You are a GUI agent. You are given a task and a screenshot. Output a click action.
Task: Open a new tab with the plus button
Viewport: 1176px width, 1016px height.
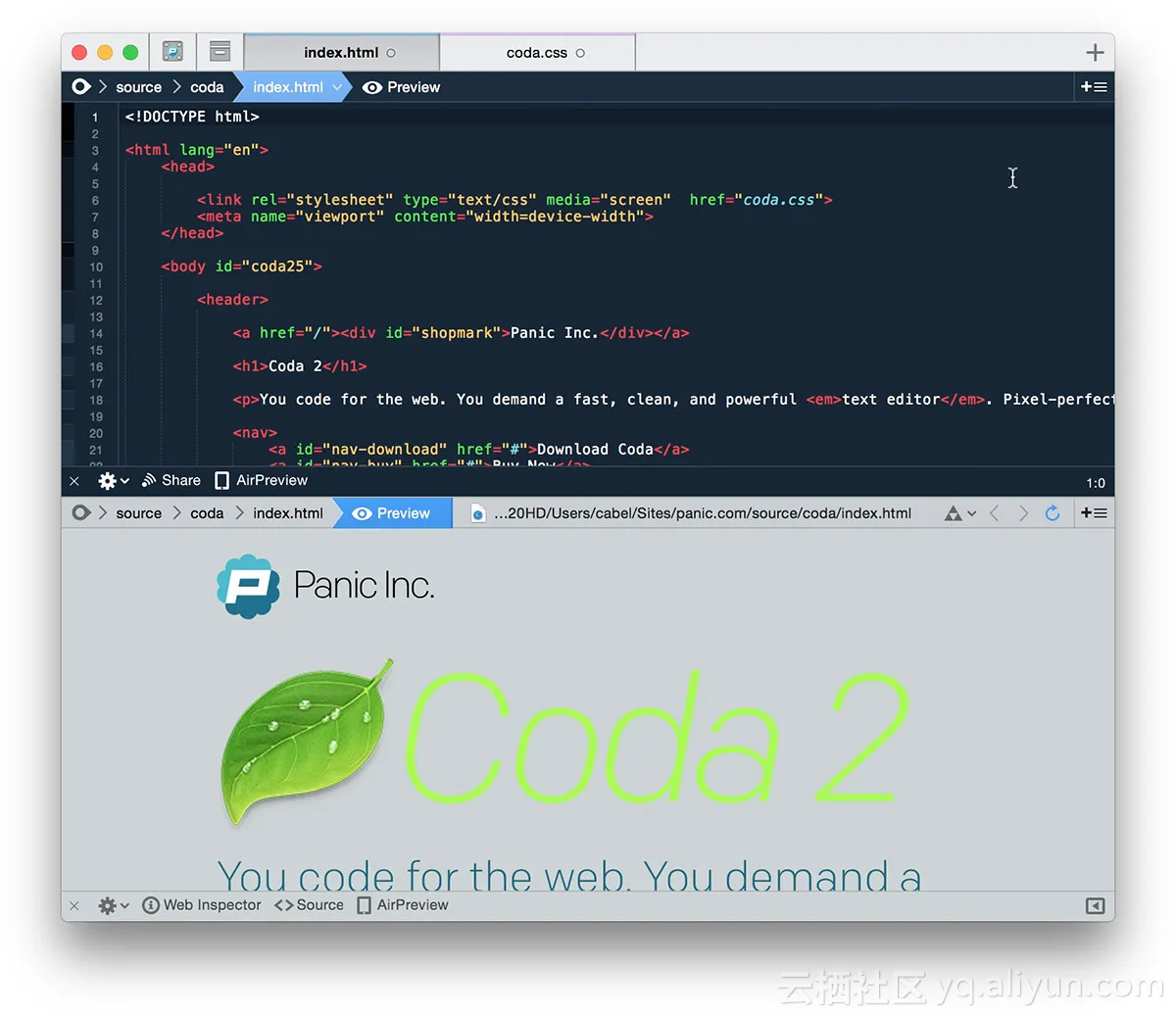click(x=1096, y=52)
